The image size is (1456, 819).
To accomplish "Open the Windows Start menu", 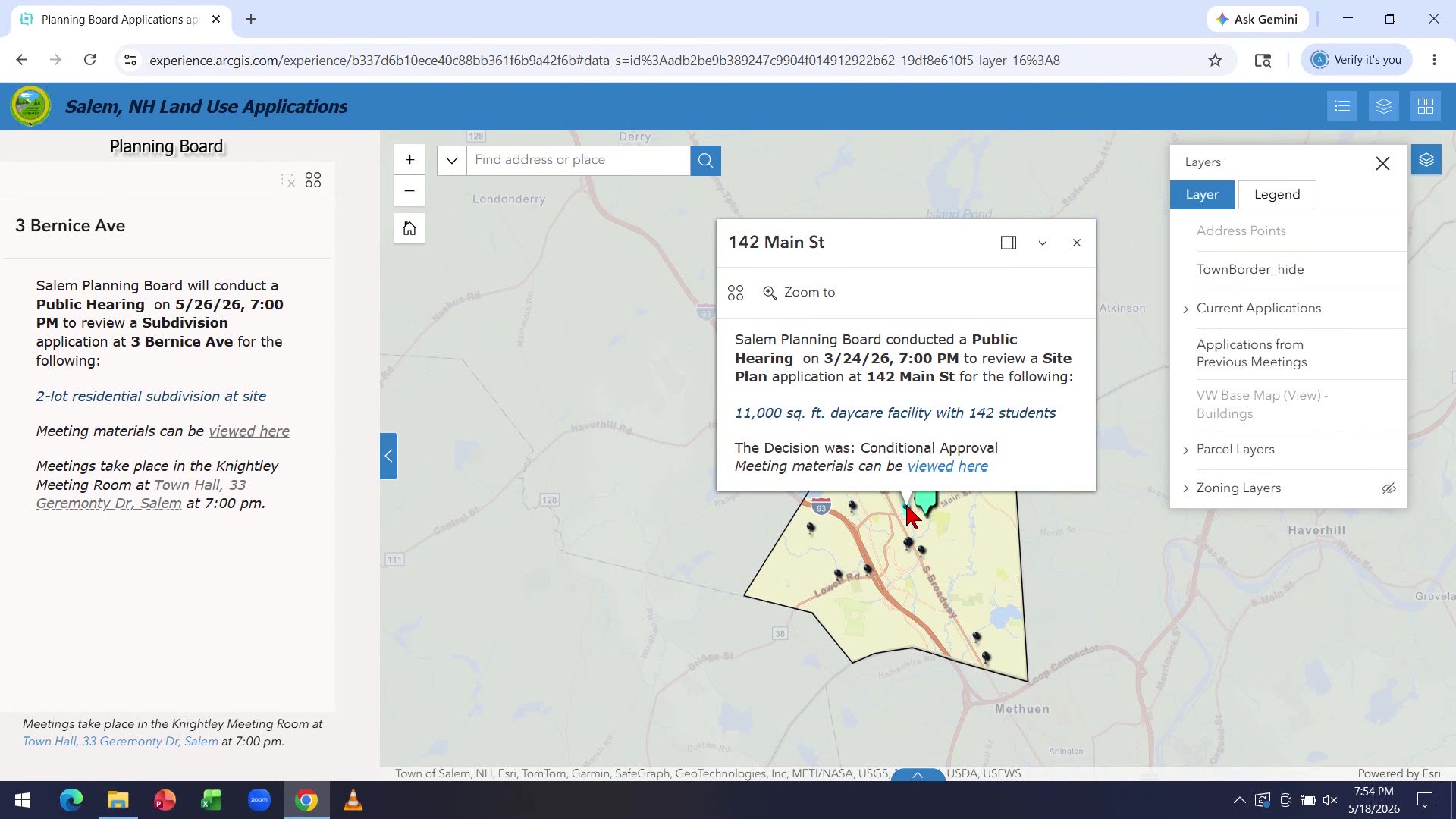I will point(23,800).
